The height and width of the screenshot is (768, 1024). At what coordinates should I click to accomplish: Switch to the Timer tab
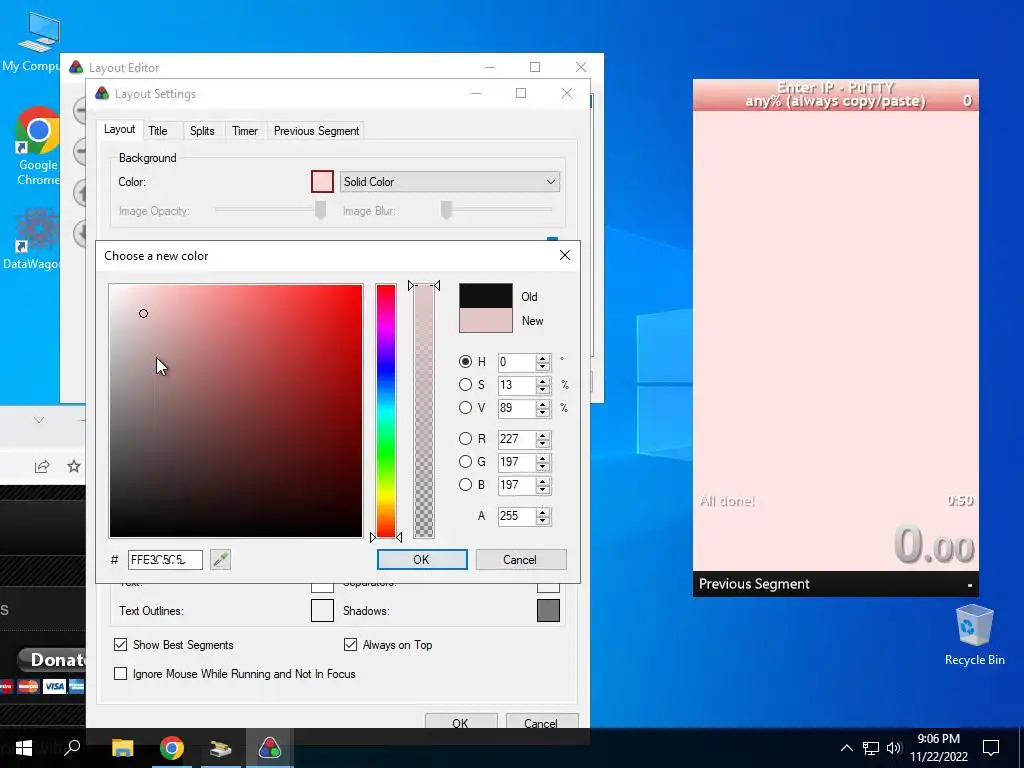pos(245,131)
